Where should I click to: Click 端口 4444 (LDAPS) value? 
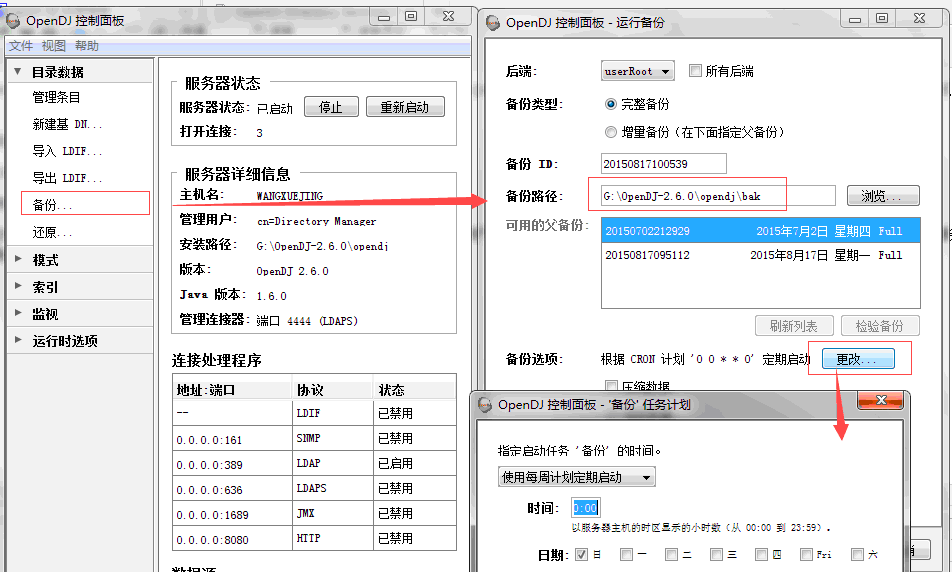[307, 321]
